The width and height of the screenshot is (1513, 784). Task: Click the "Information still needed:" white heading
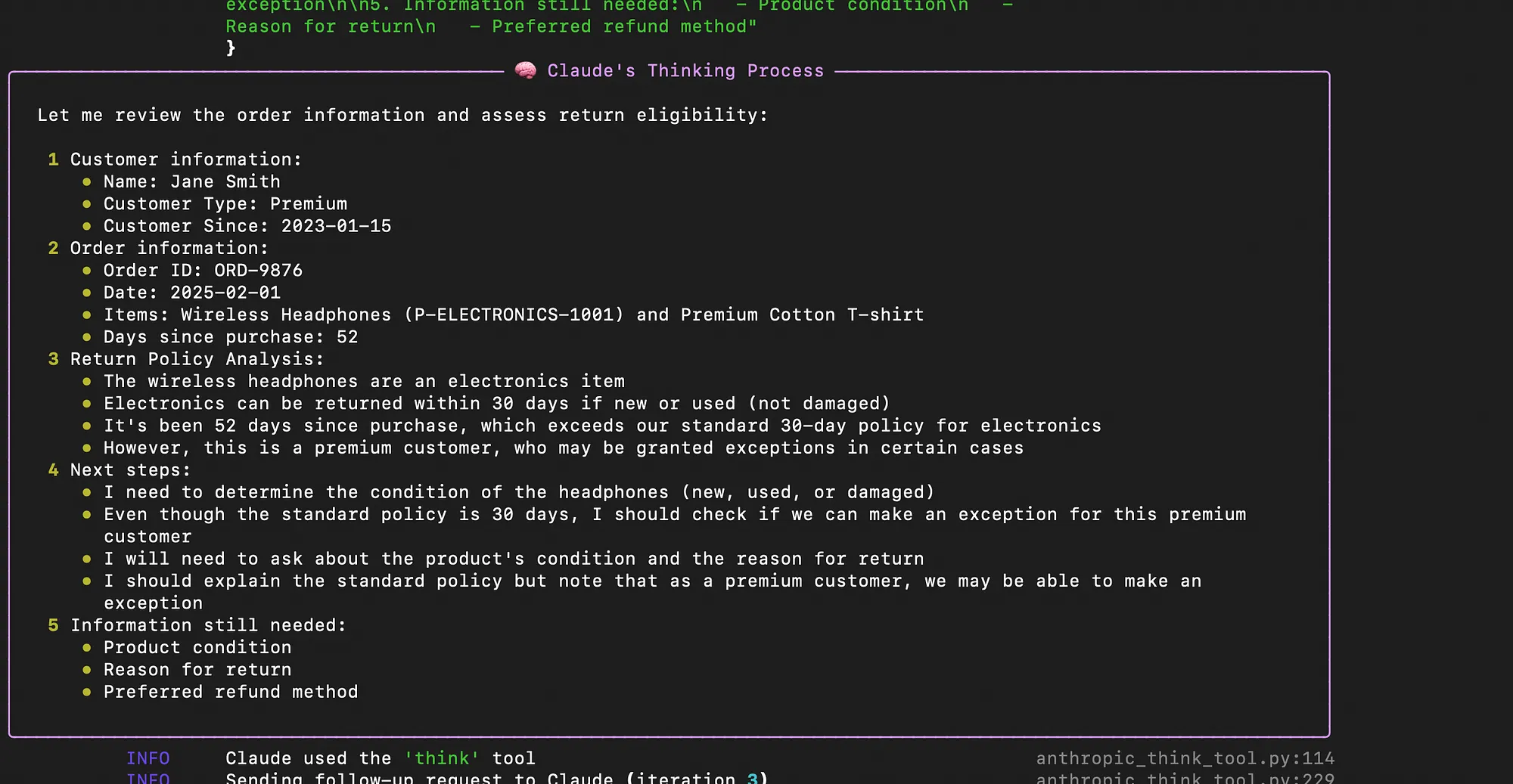click(208, 626)
